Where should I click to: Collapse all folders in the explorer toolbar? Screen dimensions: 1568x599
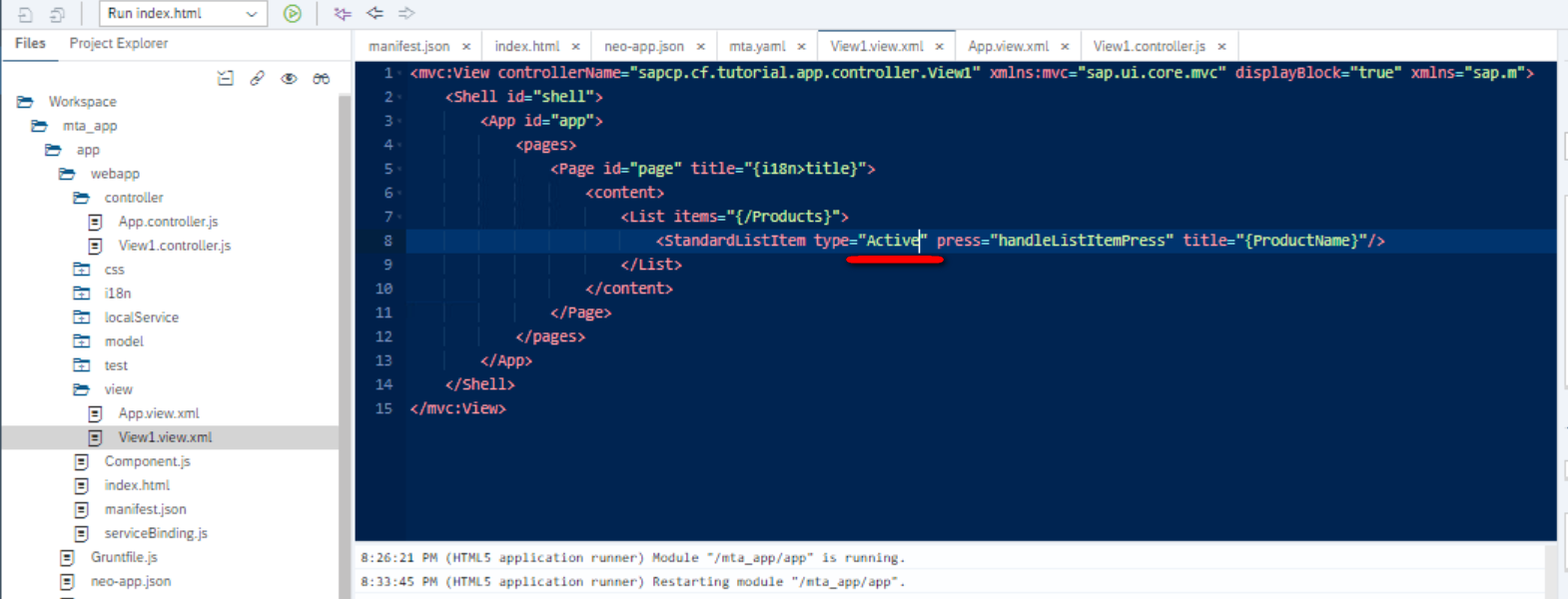(x=226, y=78)
